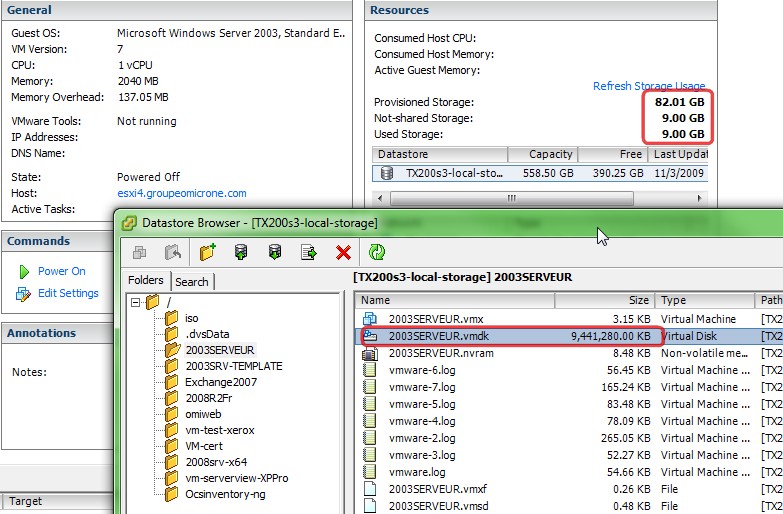Open the 2003SRV-TEMPLATE folder
783x514 pixels.
point(233,366)
